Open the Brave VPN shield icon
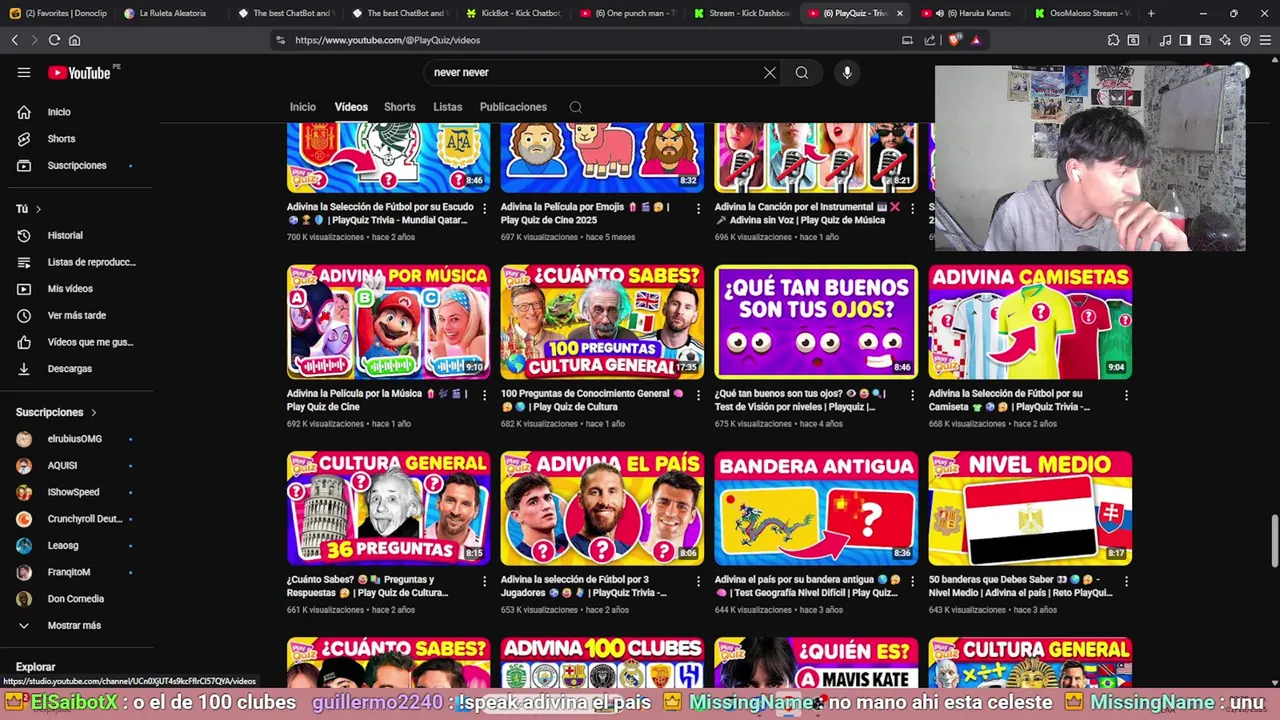Image resolution: width=1280 pixels, height=720 pixels. pos(1245,40)
